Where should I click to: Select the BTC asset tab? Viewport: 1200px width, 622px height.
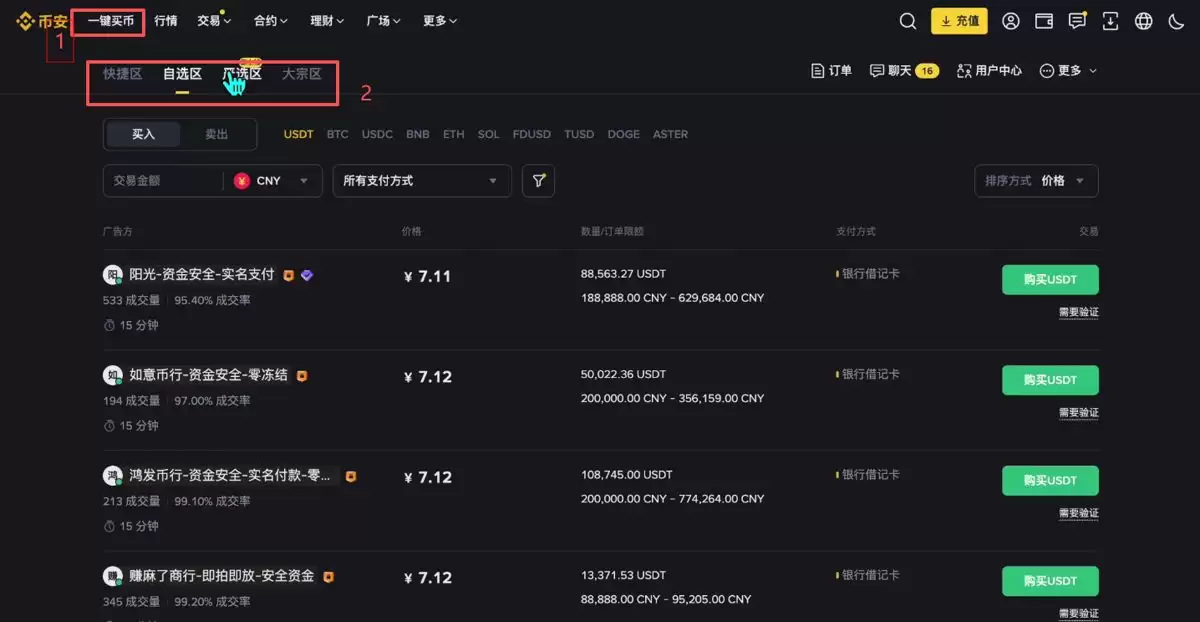click(337, 134)
